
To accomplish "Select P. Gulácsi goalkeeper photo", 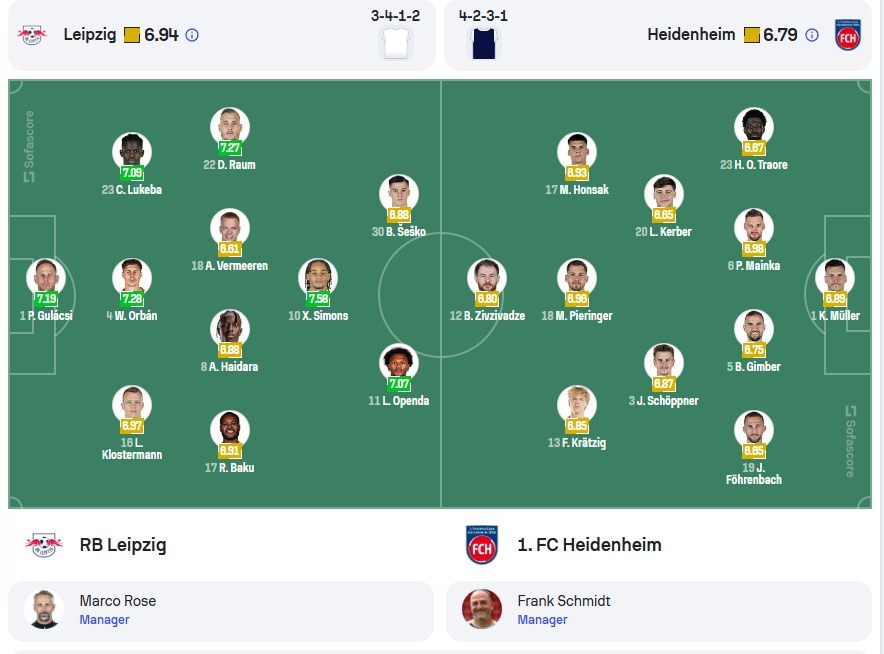I will coord(46,278).
